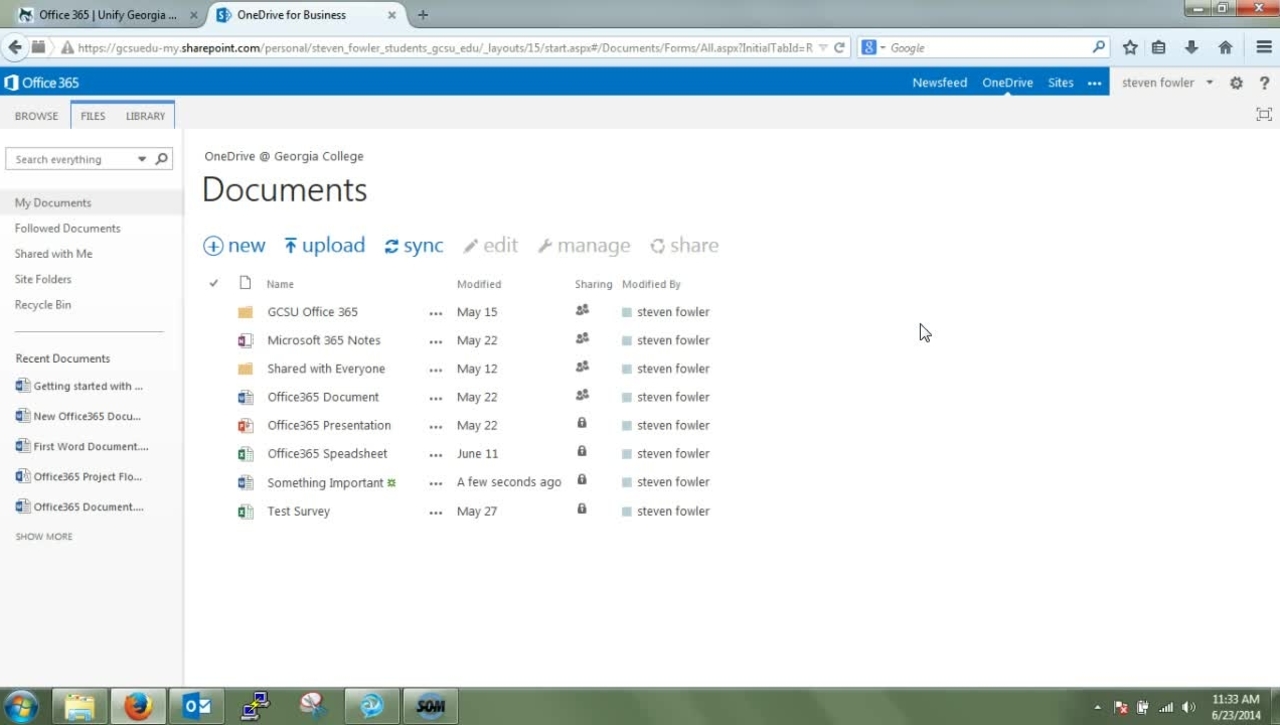Click Word icon beside Office365 Document
1280x725 pixels.
click(245, 397)
